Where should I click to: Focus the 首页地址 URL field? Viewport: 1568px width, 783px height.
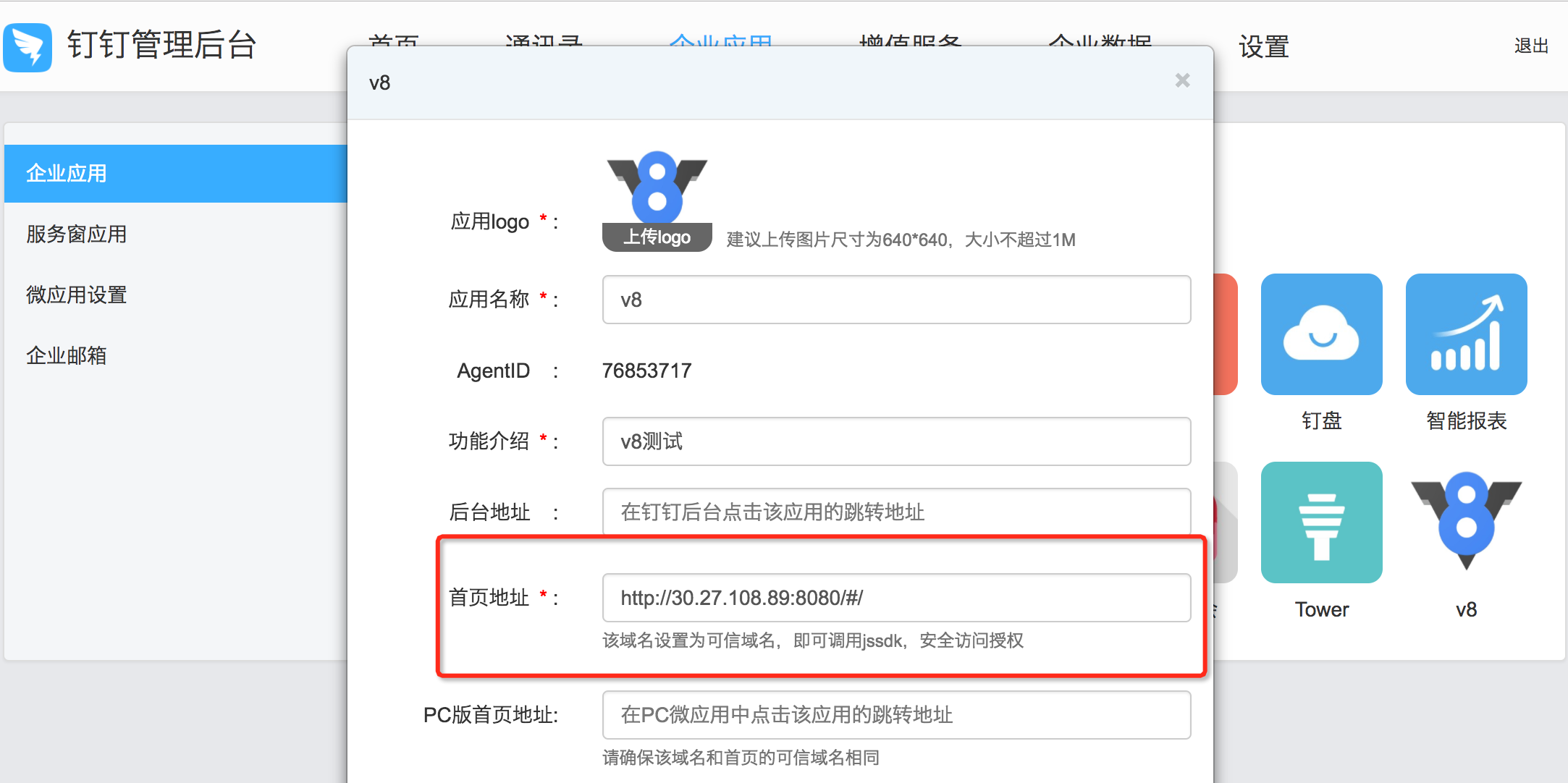896,598
